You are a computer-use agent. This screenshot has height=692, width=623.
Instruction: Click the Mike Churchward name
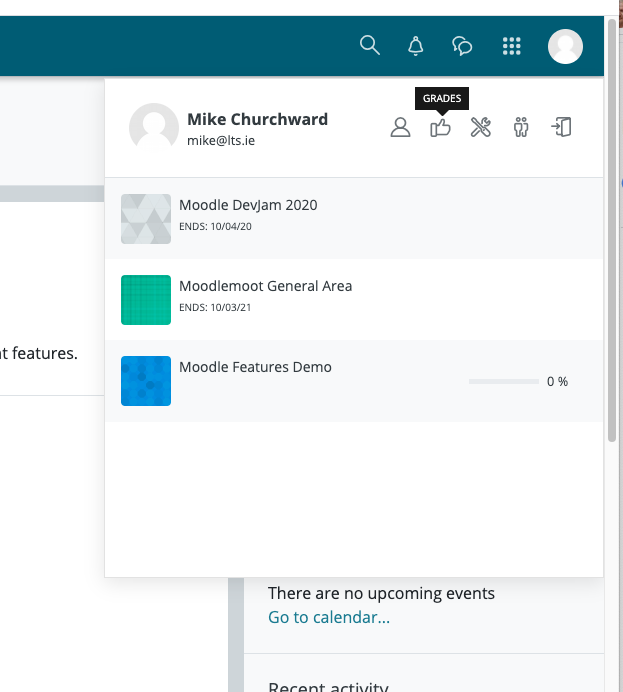tap(257, 119)
